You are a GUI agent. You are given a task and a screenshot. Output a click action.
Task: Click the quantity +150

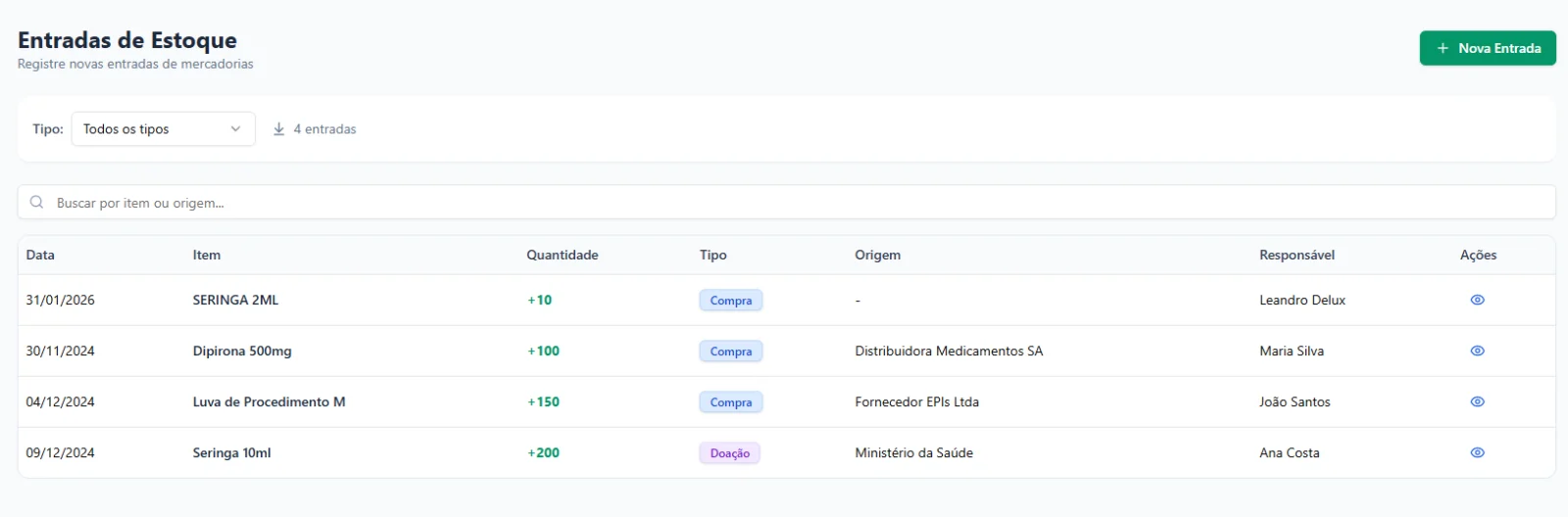pyautogui.click(x=544, y=402)
